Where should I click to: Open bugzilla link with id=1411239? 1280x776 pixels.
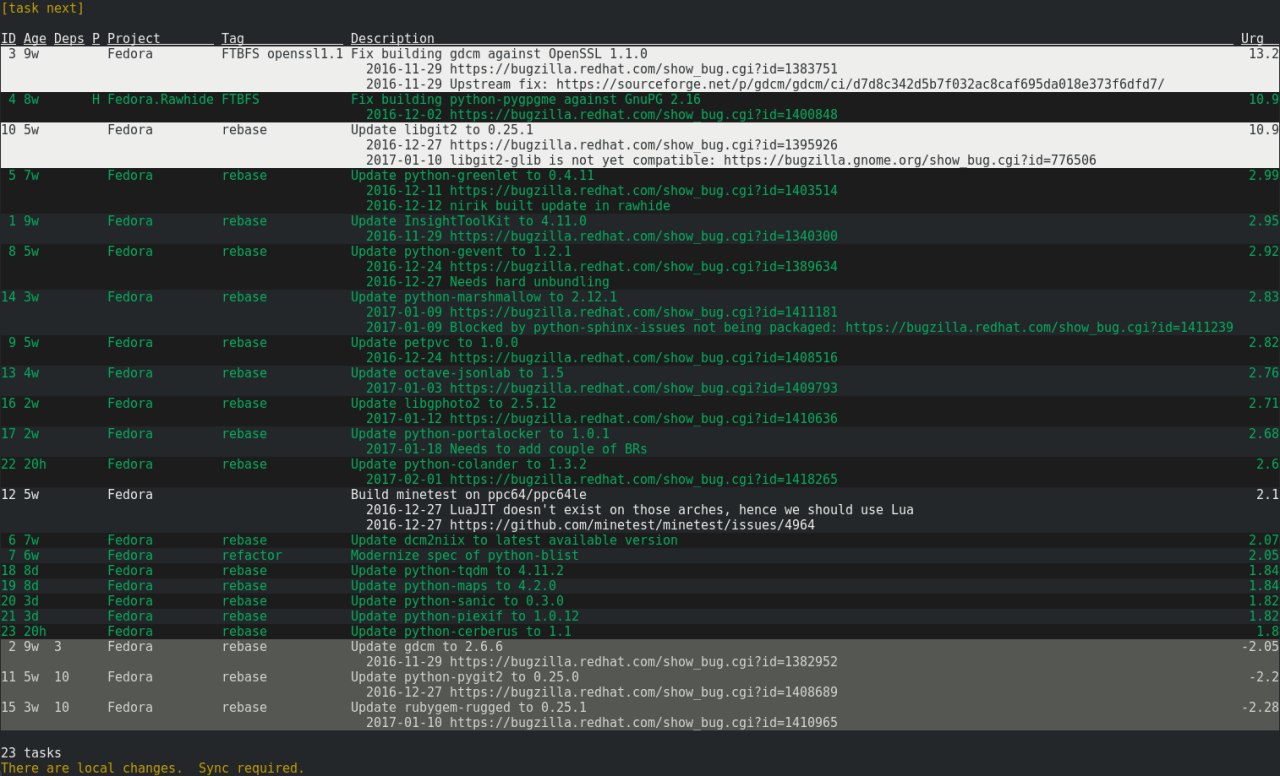(x=1039, y=327)
